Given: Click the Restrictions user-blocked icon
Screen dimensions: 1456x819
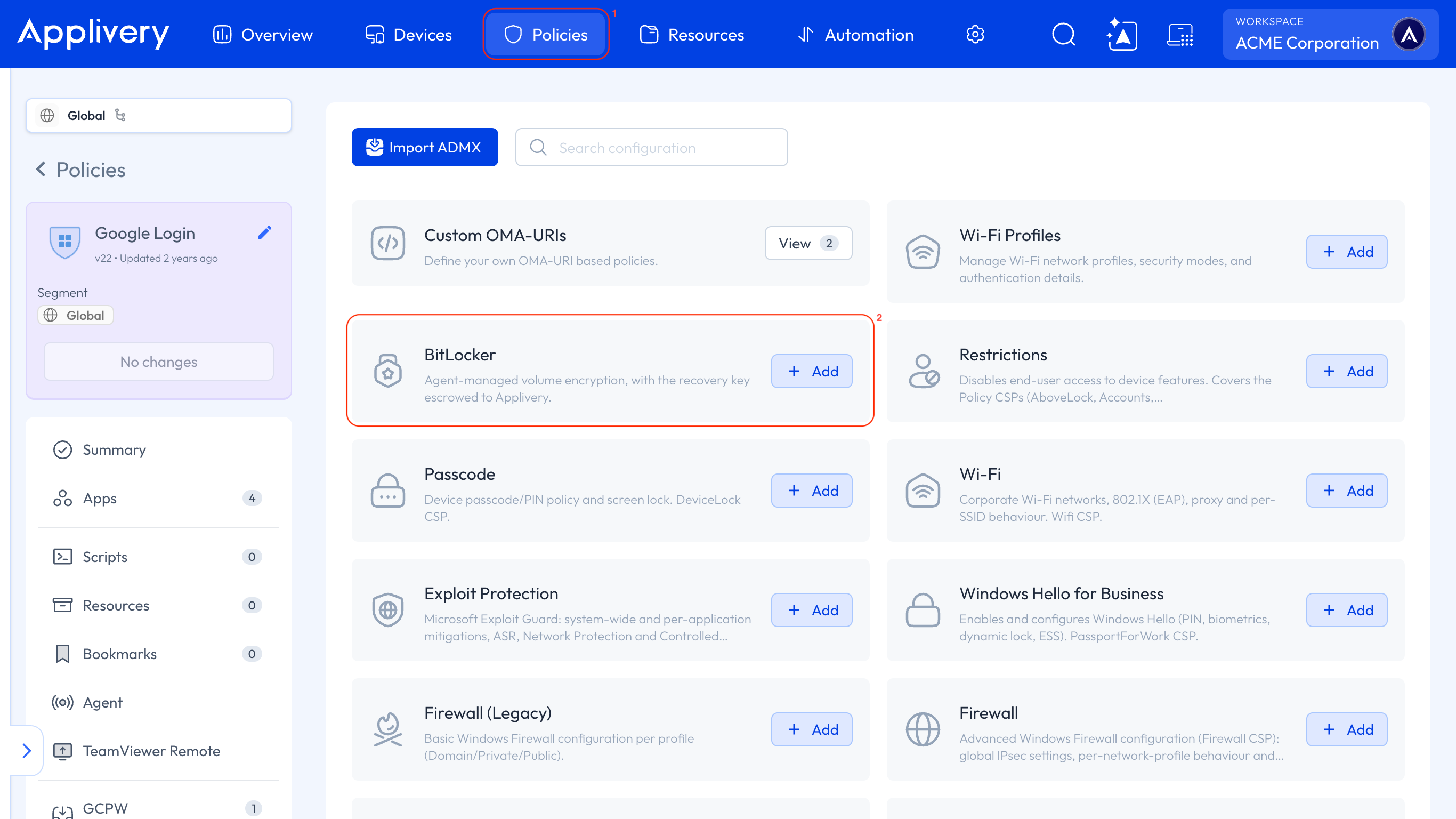Looking at the screenshot, I should [x=924, y=371].
